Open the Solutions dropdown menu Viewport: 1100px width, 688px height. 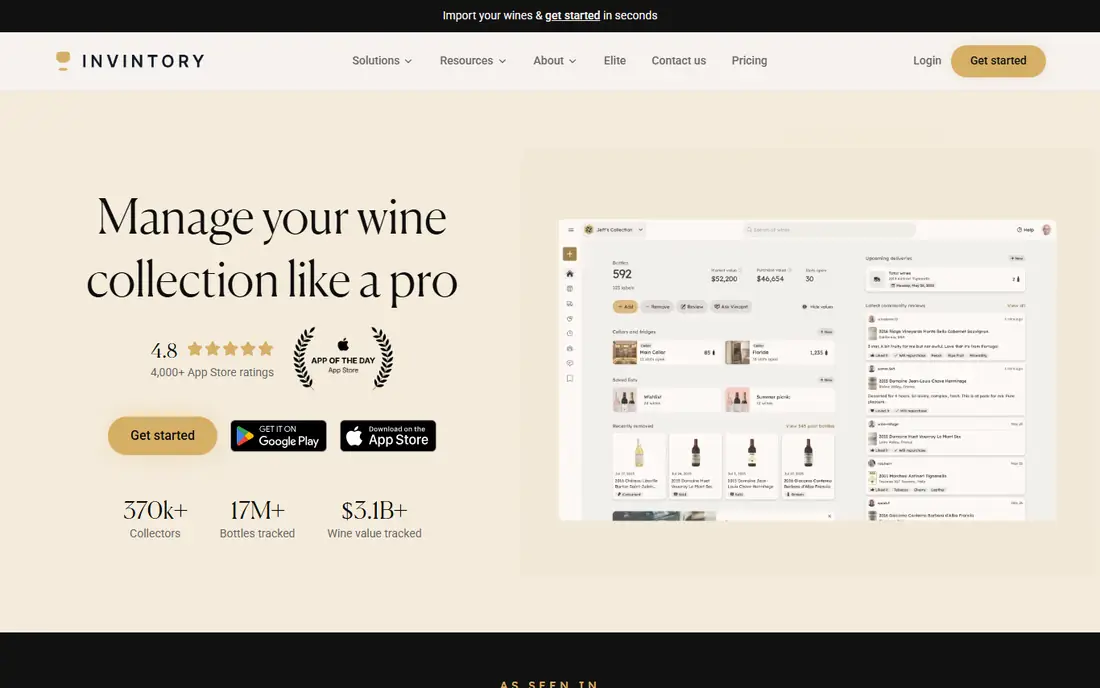(x=382, y=61)
